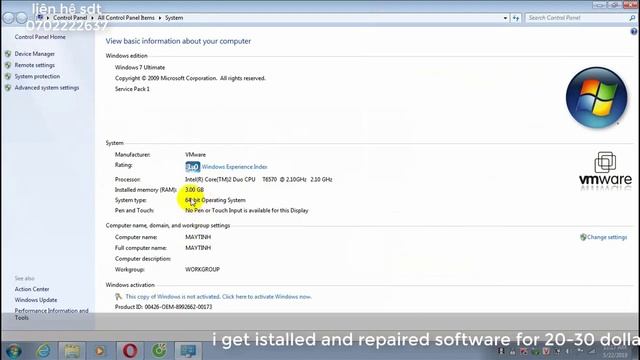Open Windows Experience Index link

click(235, 167)
